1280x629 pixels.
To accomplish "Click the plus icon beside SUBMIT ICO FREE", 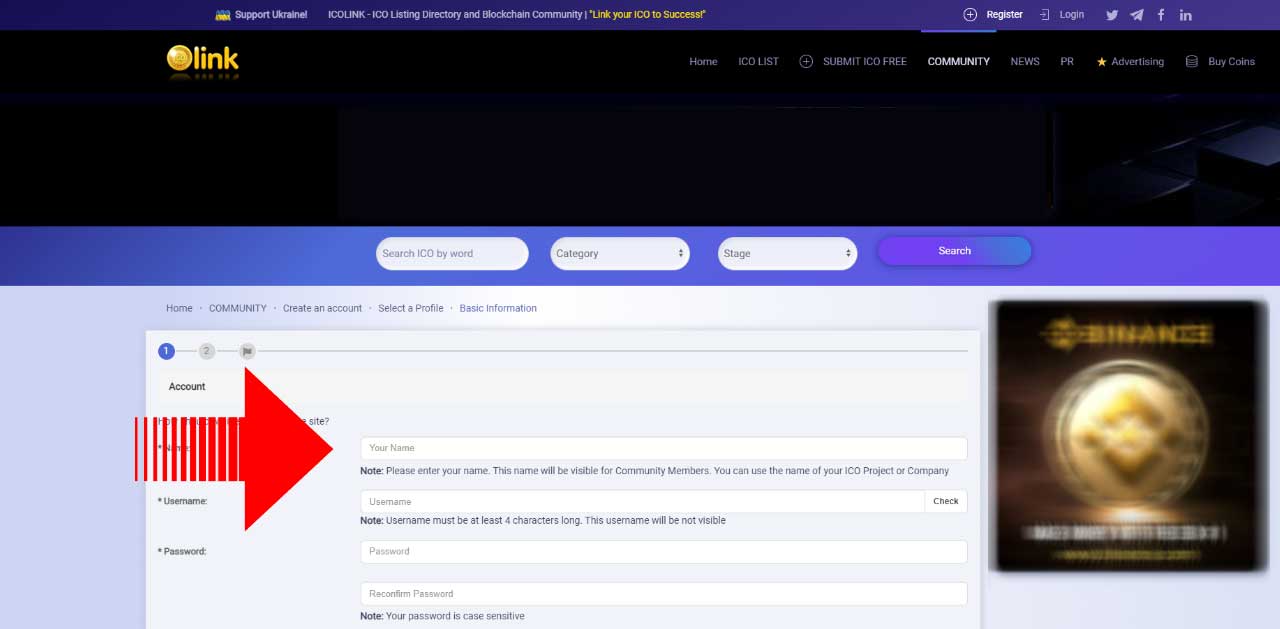I will coord(806,61).
